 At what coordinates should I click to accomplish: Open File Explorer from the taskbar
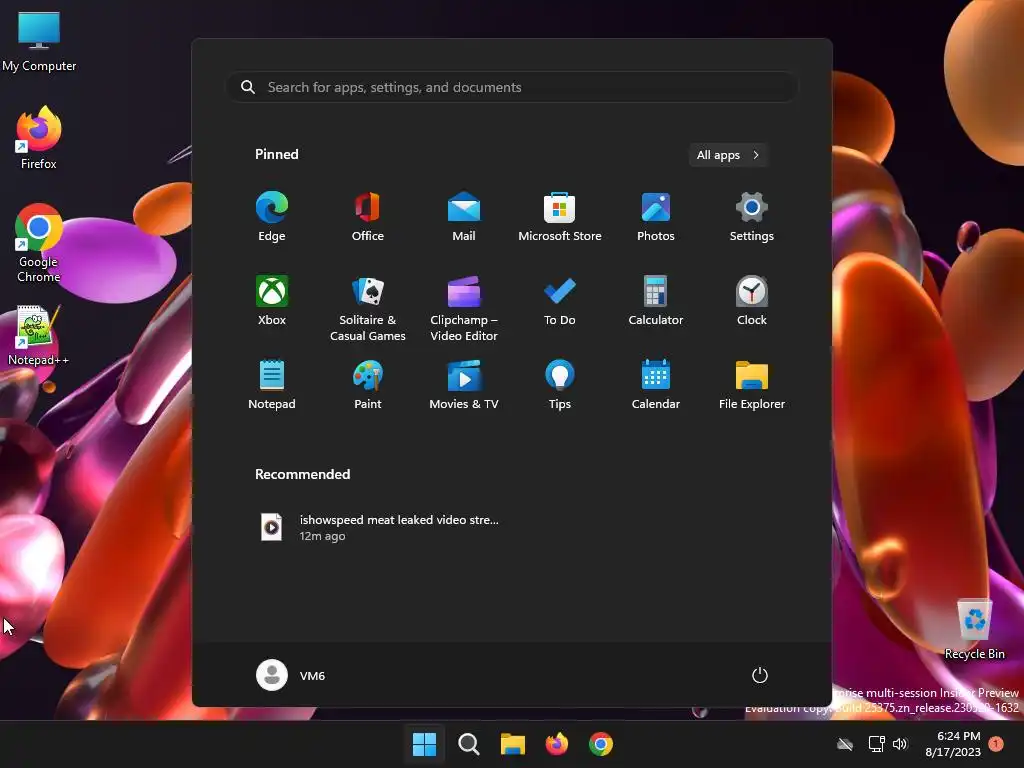[513, 744]
